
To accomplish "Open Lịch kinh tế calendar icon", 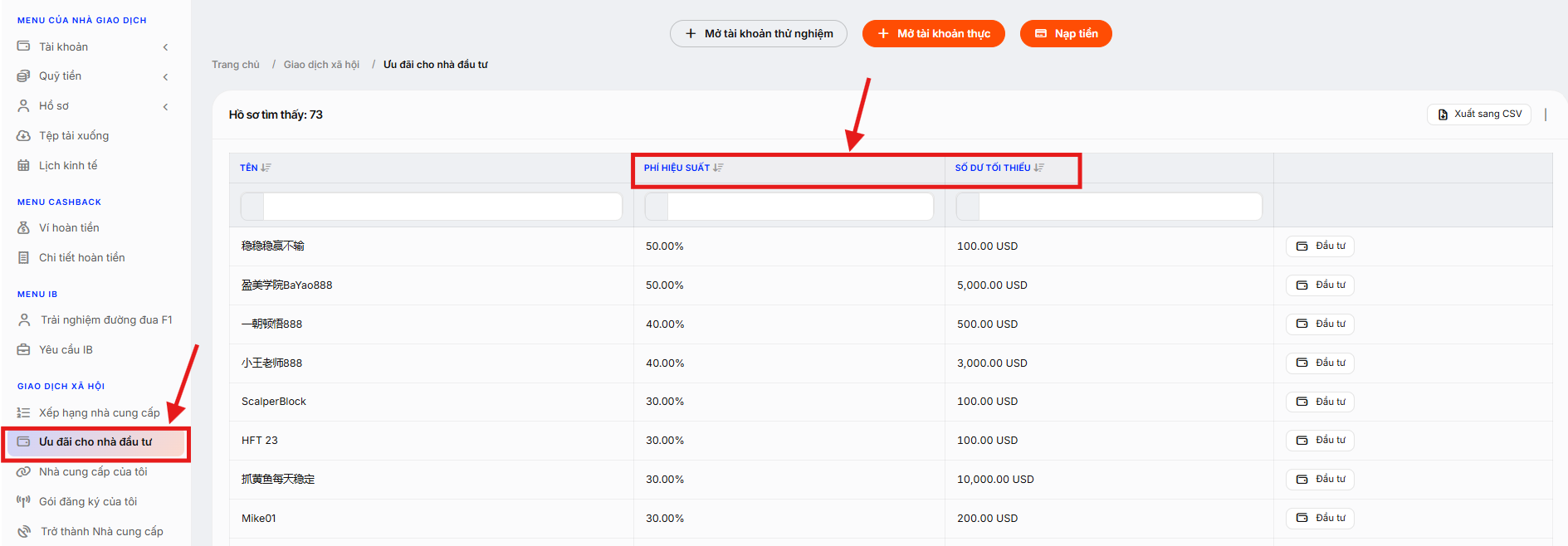I will pyautogui.click(x=23, y=165).
